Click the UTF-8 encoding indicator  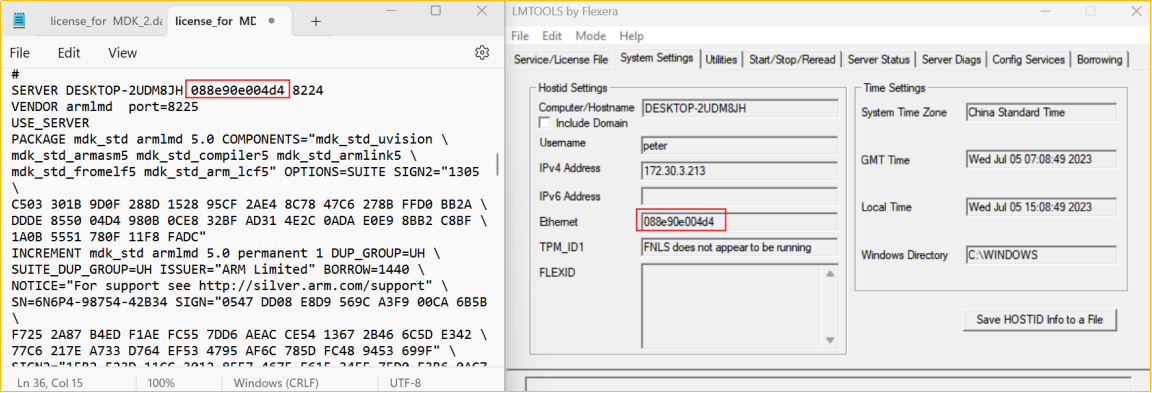click(405, 383)
